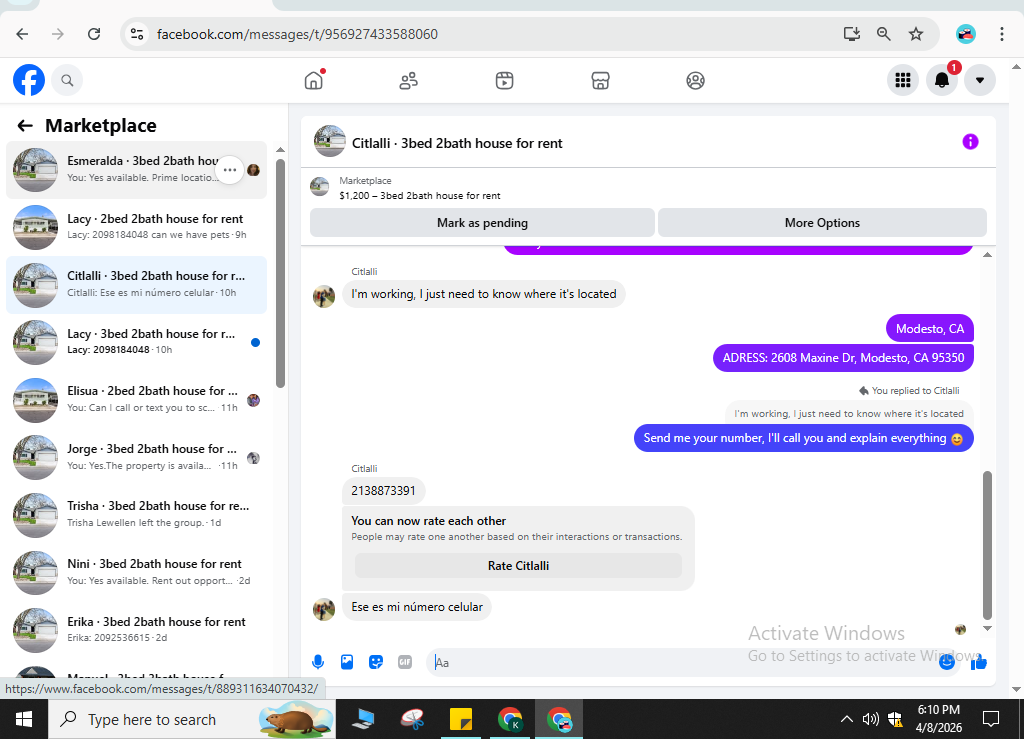
Task: Open the Friends icon in the top bar
Action: (x=409, y=81)
